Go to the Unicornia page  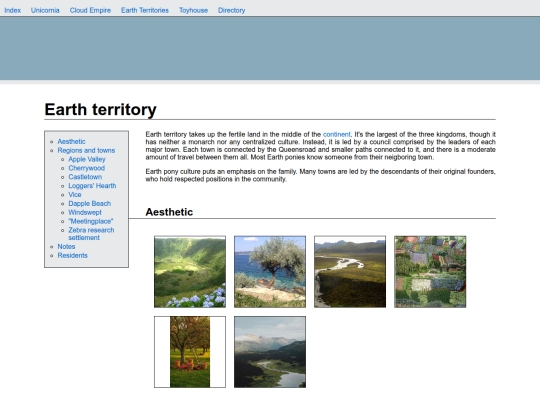[45, 10]
